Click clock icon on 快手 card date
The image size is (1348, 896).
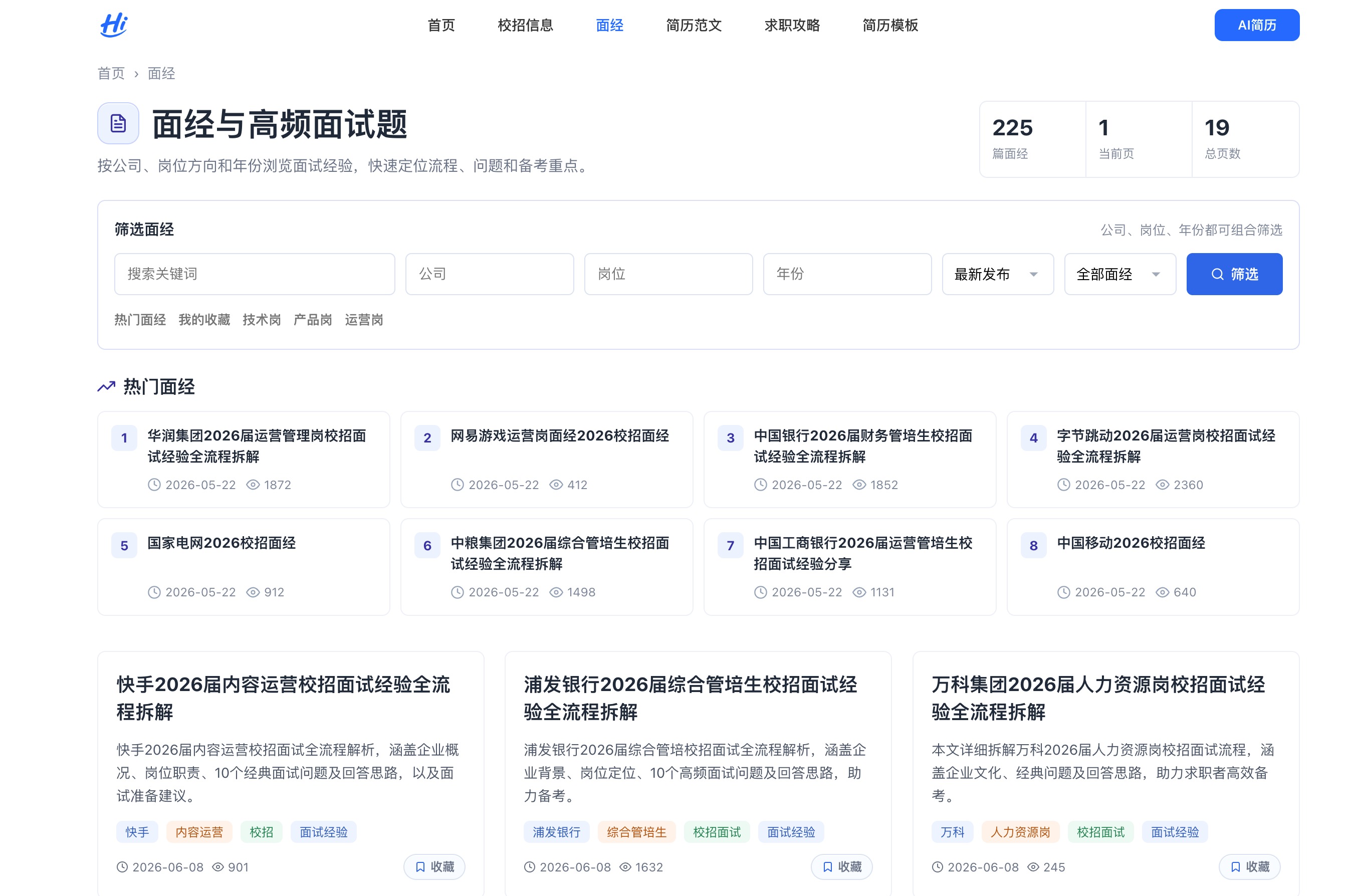click(122, 867)
